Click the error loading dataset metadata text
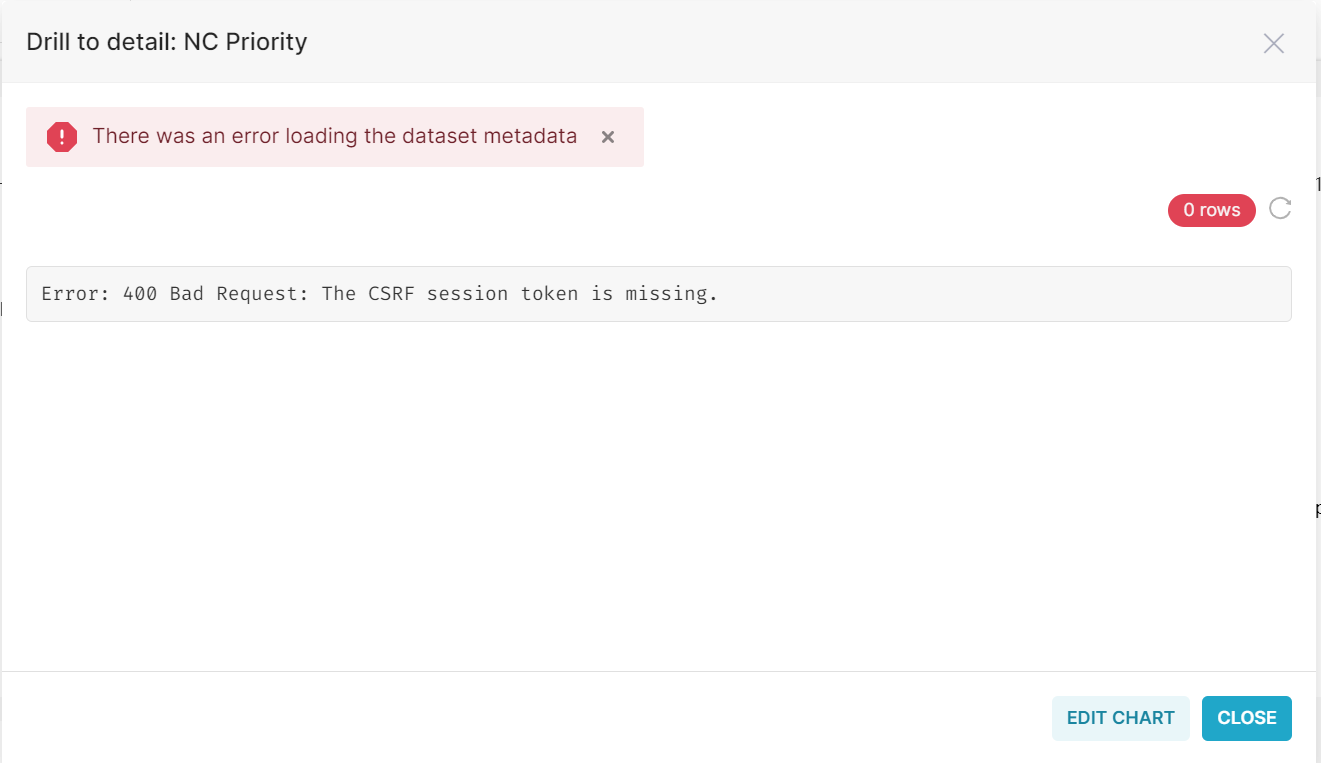 [335, 136]
